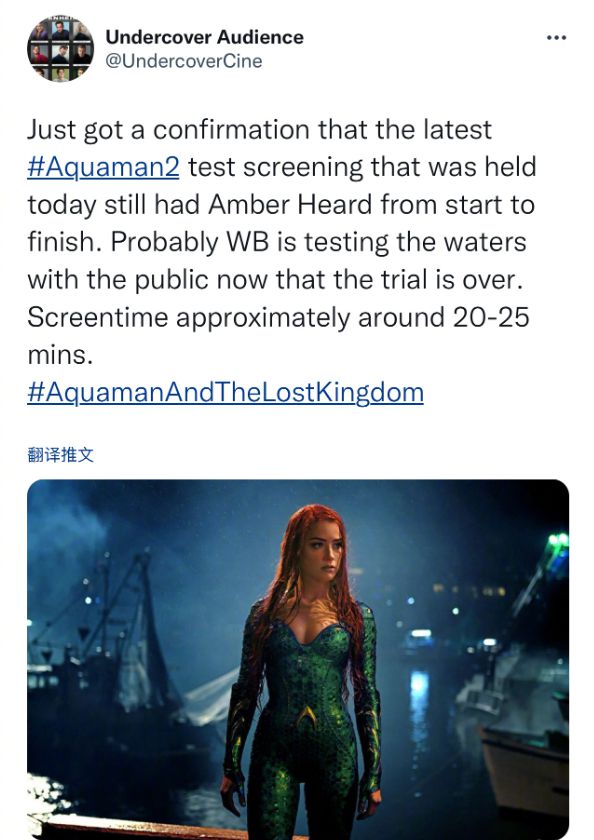Open the @UndercoverCine handle link

point(184,61)
